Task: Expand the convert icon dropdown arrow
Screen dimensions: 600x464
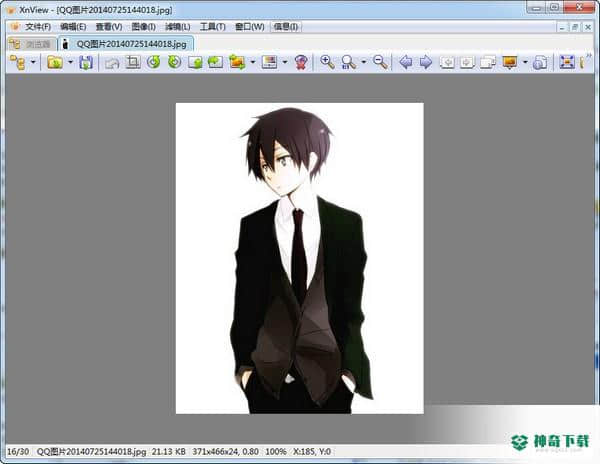Action: pos(253,62)
